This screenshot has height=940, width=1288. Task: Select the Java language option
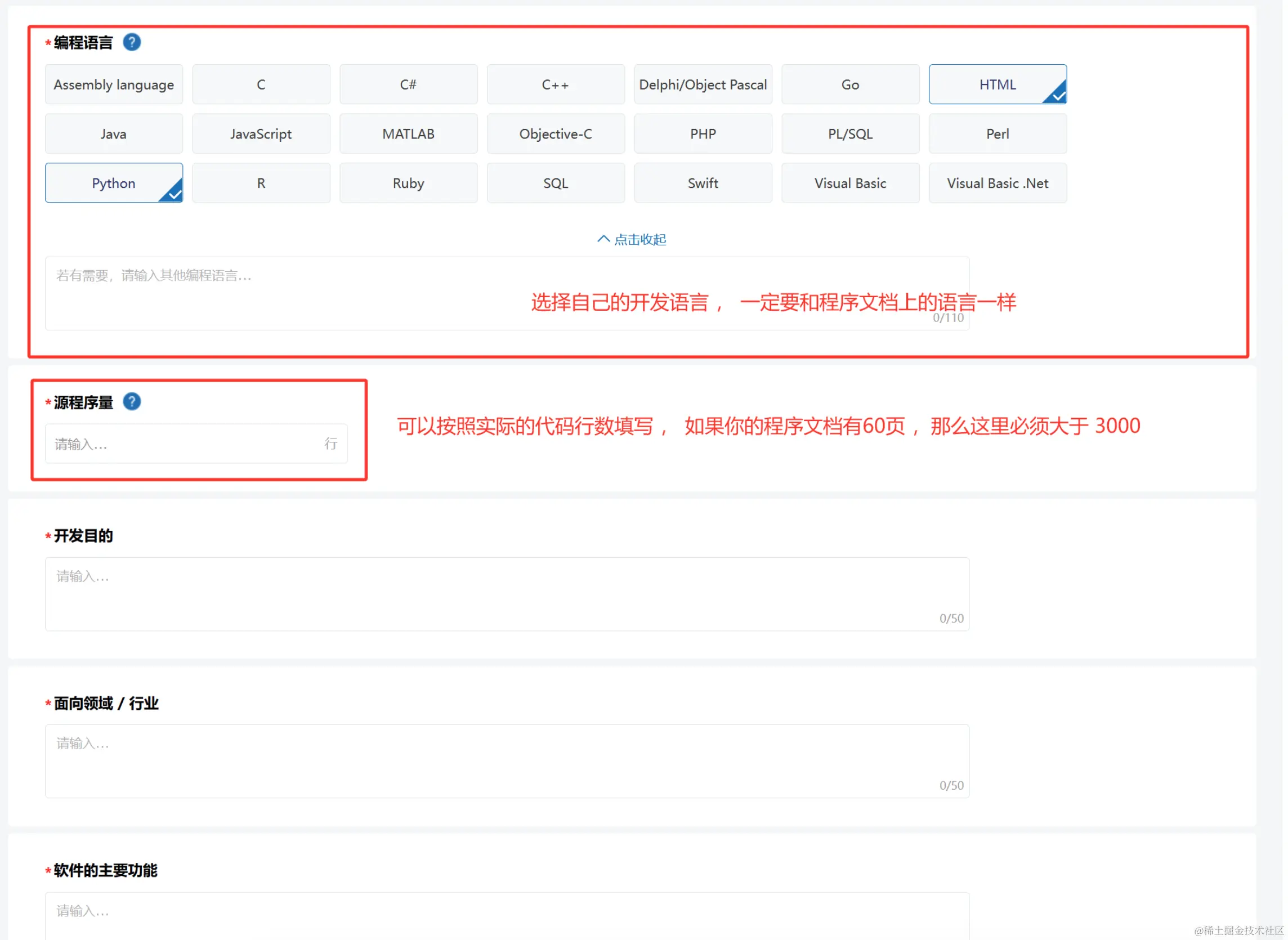(114, 135)
